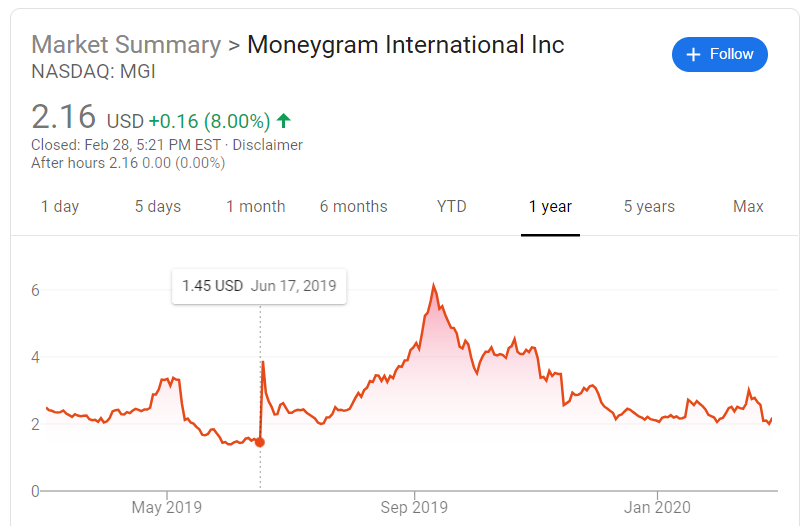Click the Follow button

720,54
